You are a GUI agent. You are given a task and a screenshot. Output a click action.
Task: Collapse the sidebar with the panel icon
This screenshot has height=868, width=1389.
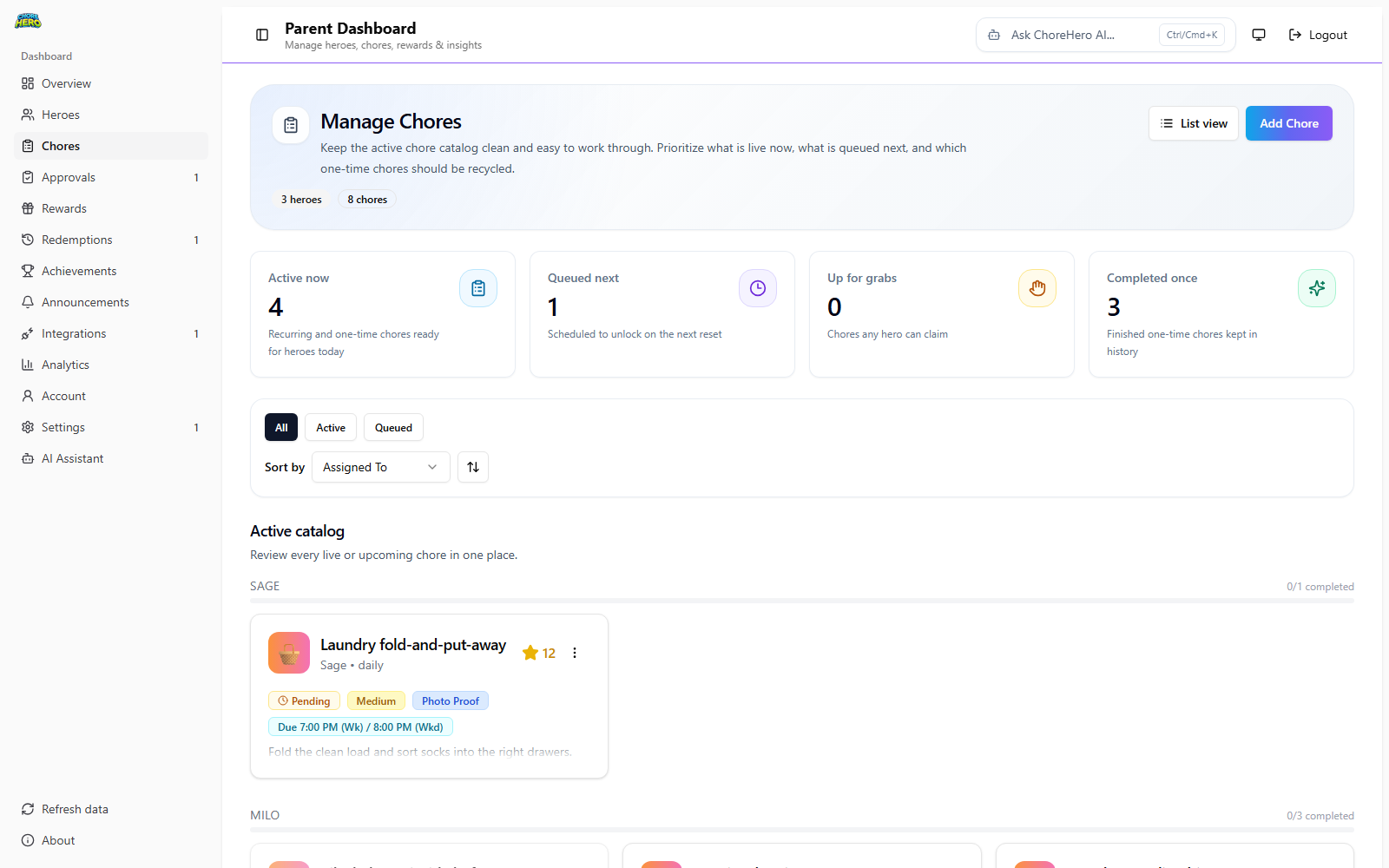point(261,35)
